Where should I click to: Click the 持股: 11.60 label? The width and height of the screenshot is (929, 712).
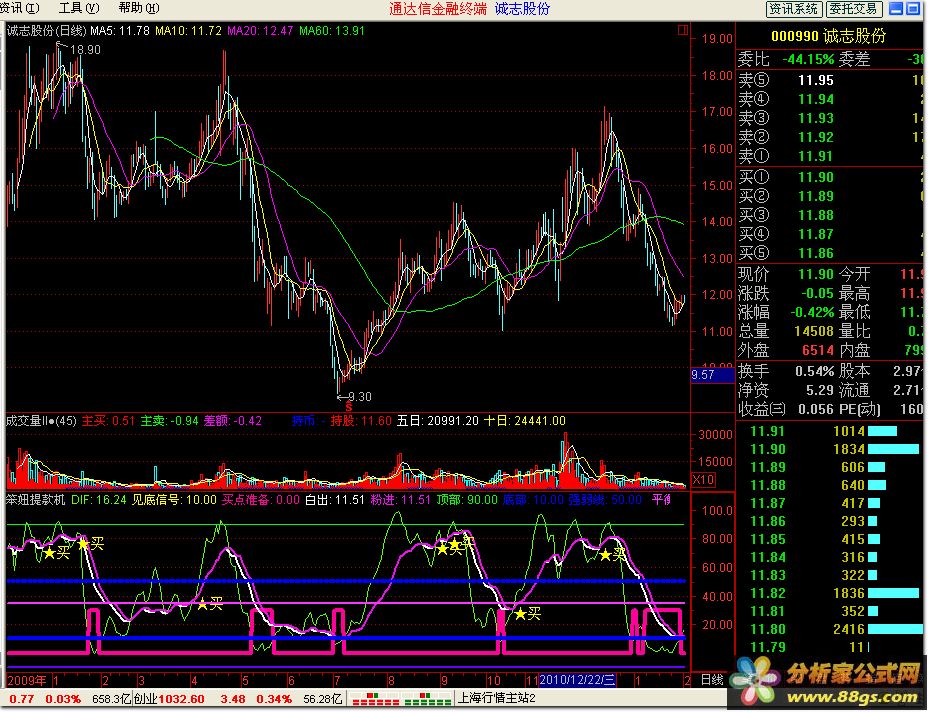click(x=361, y=421)
